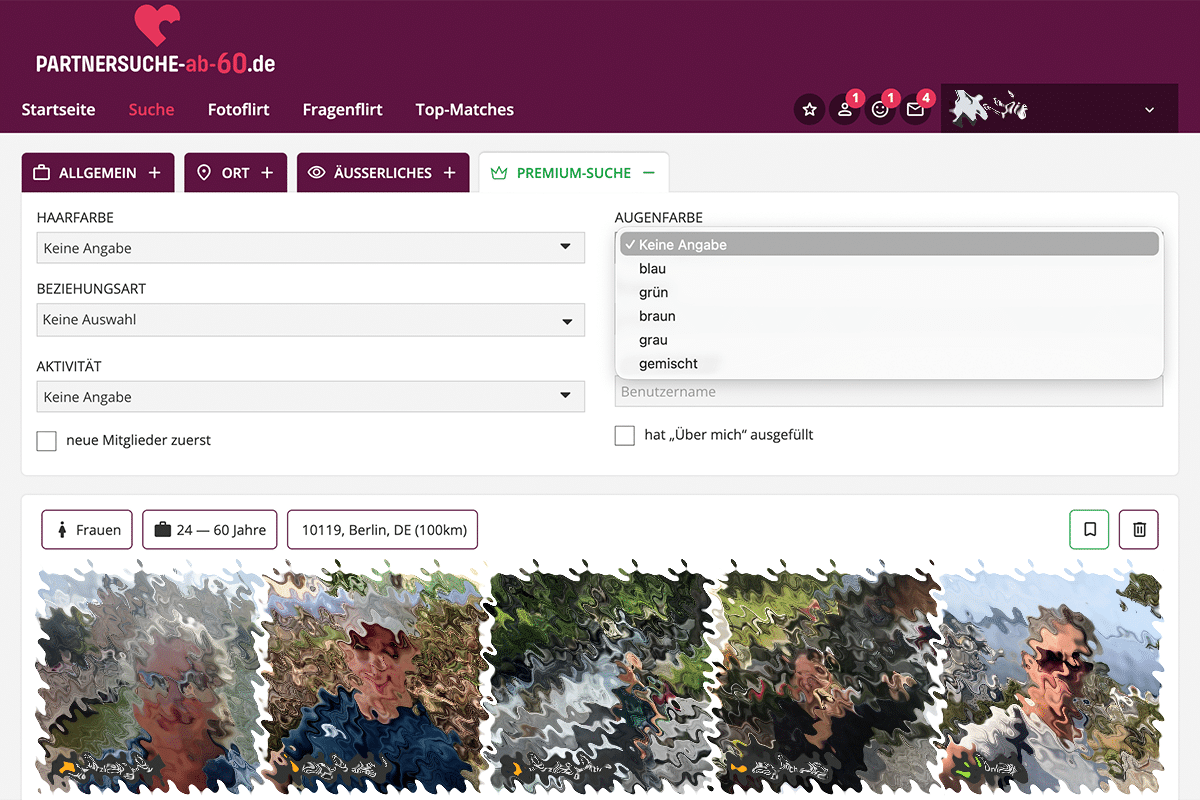Enable "neue Mitglieder zuerst" checkbox
This screenshot has width=1200, height=800.
point(46,441)
